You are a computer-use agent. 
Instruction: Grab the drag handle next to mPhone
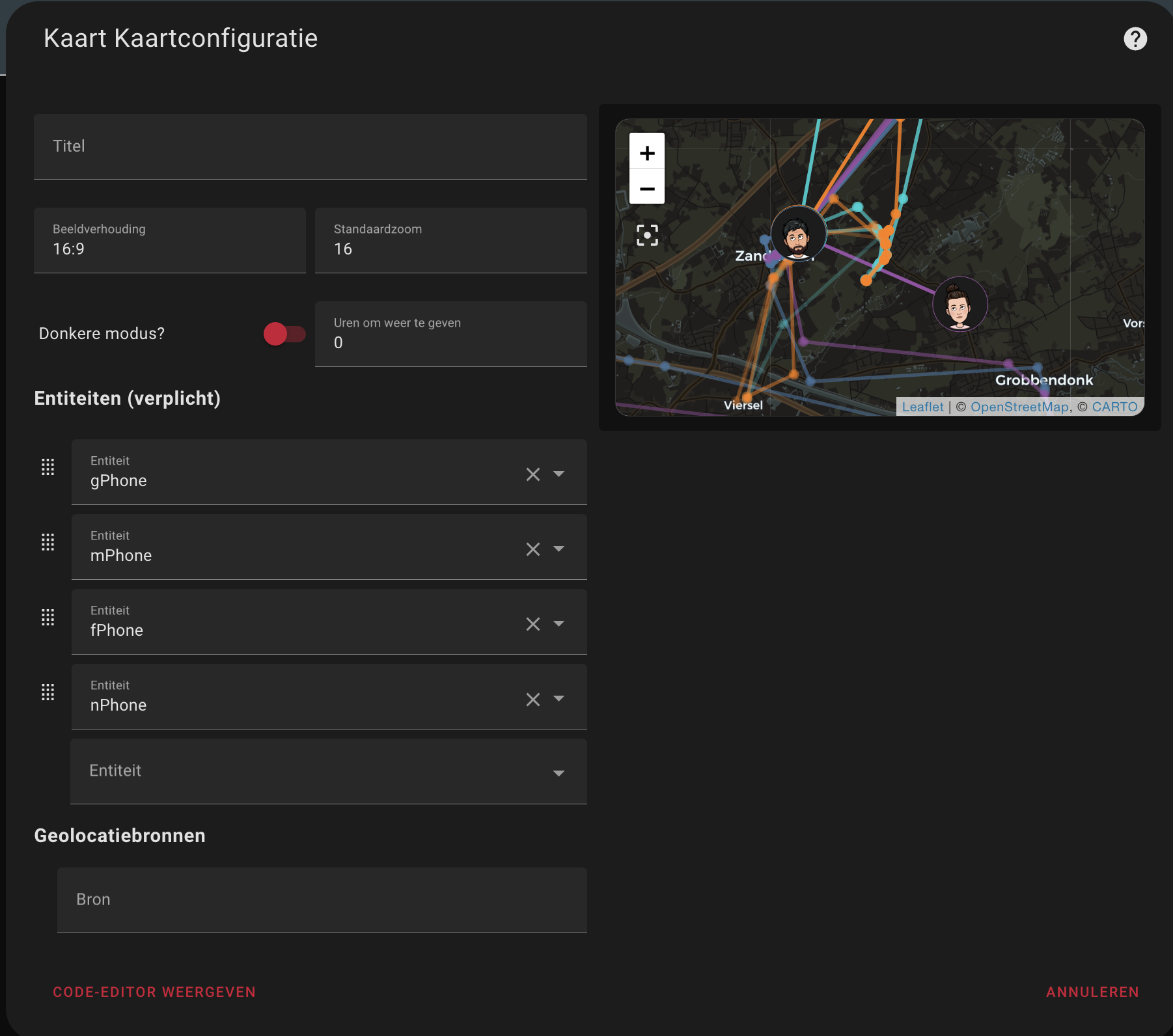(x=48, y=542)
